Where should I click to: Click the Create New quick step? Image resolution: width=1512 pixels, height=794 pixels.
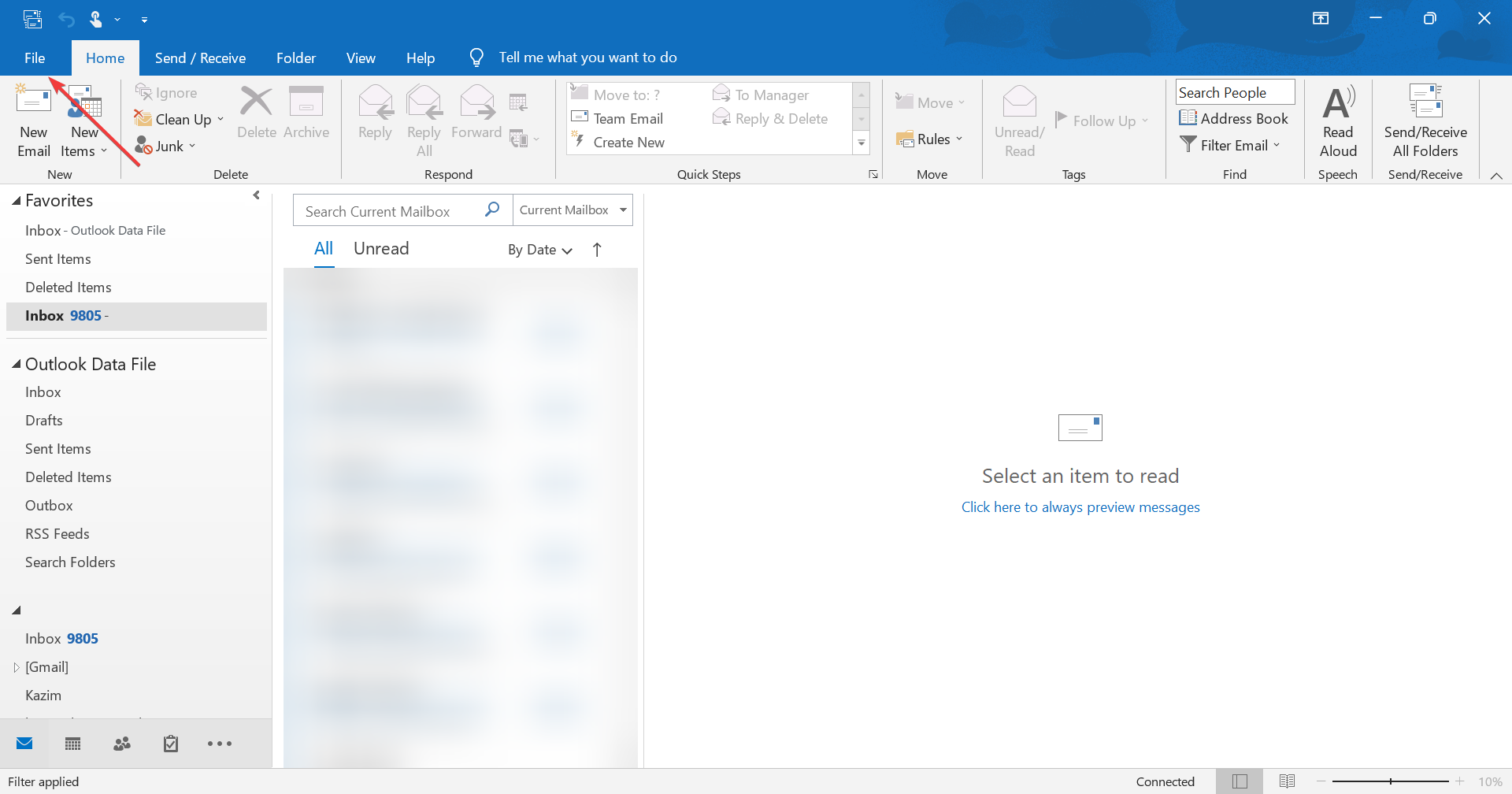[x=628, y=142]
